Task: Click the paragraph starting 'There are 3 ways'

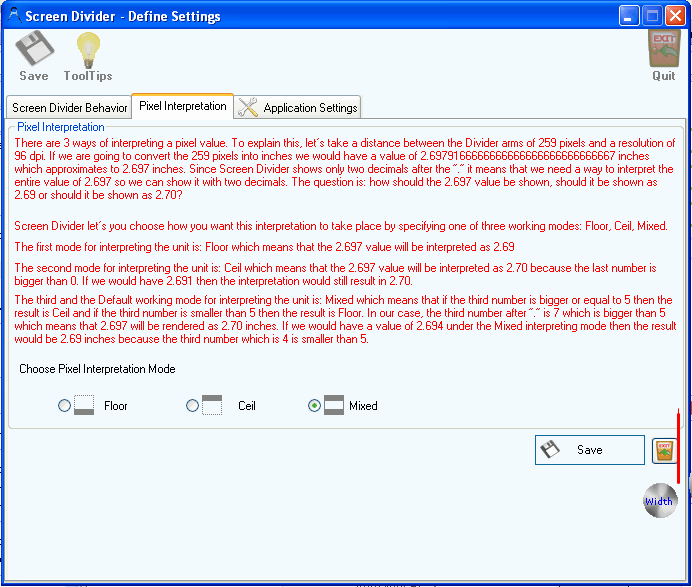Action: click(345, 169)
